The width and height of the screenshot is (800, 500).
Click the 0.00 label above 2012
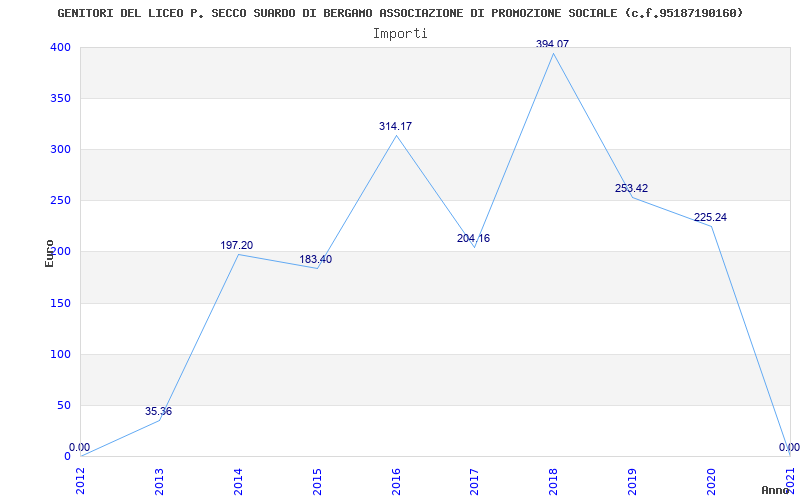(80, 447)
